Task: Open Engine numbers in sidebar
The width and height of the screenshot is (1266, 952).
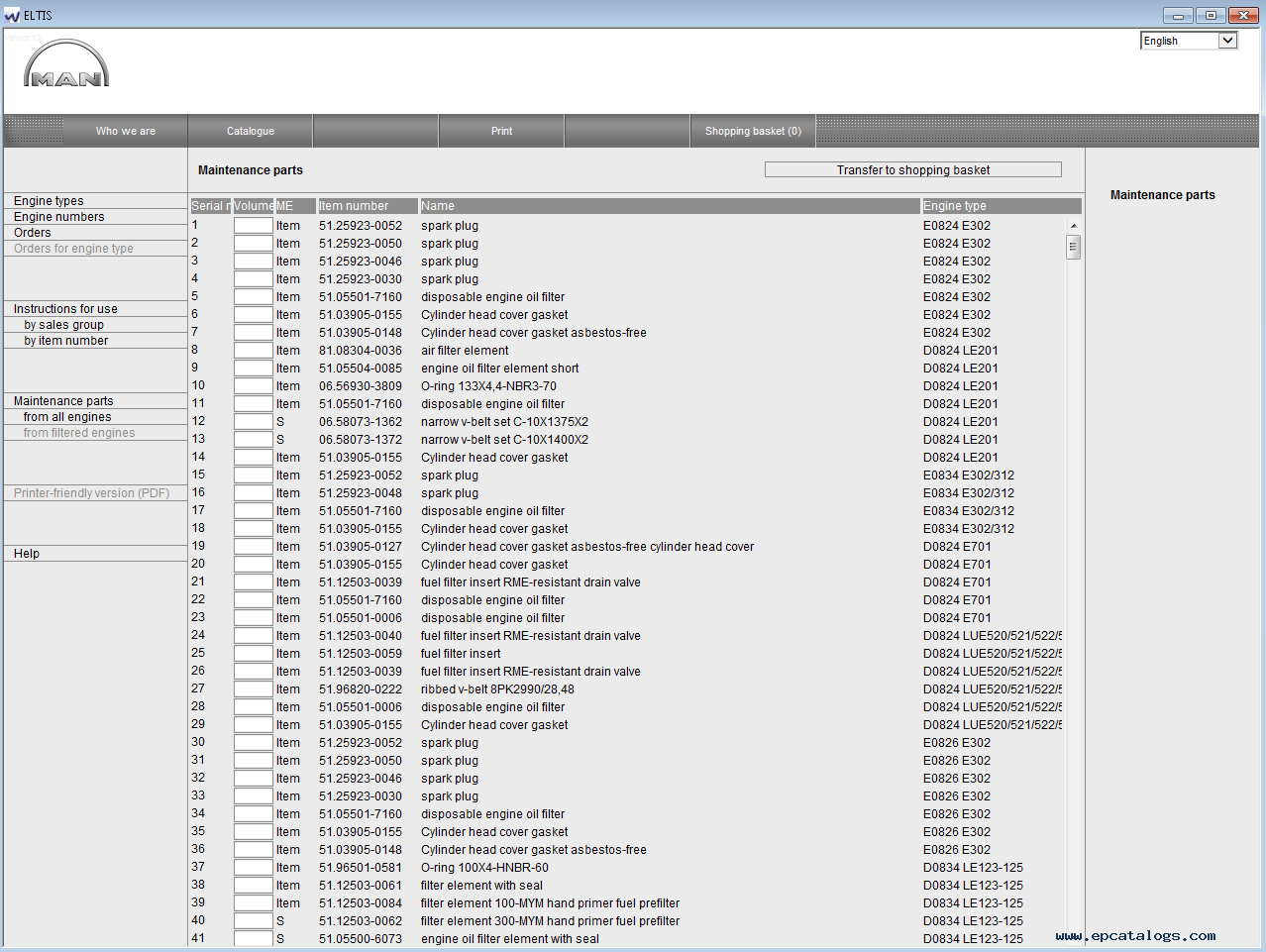Action: click(x=58, y=217)
